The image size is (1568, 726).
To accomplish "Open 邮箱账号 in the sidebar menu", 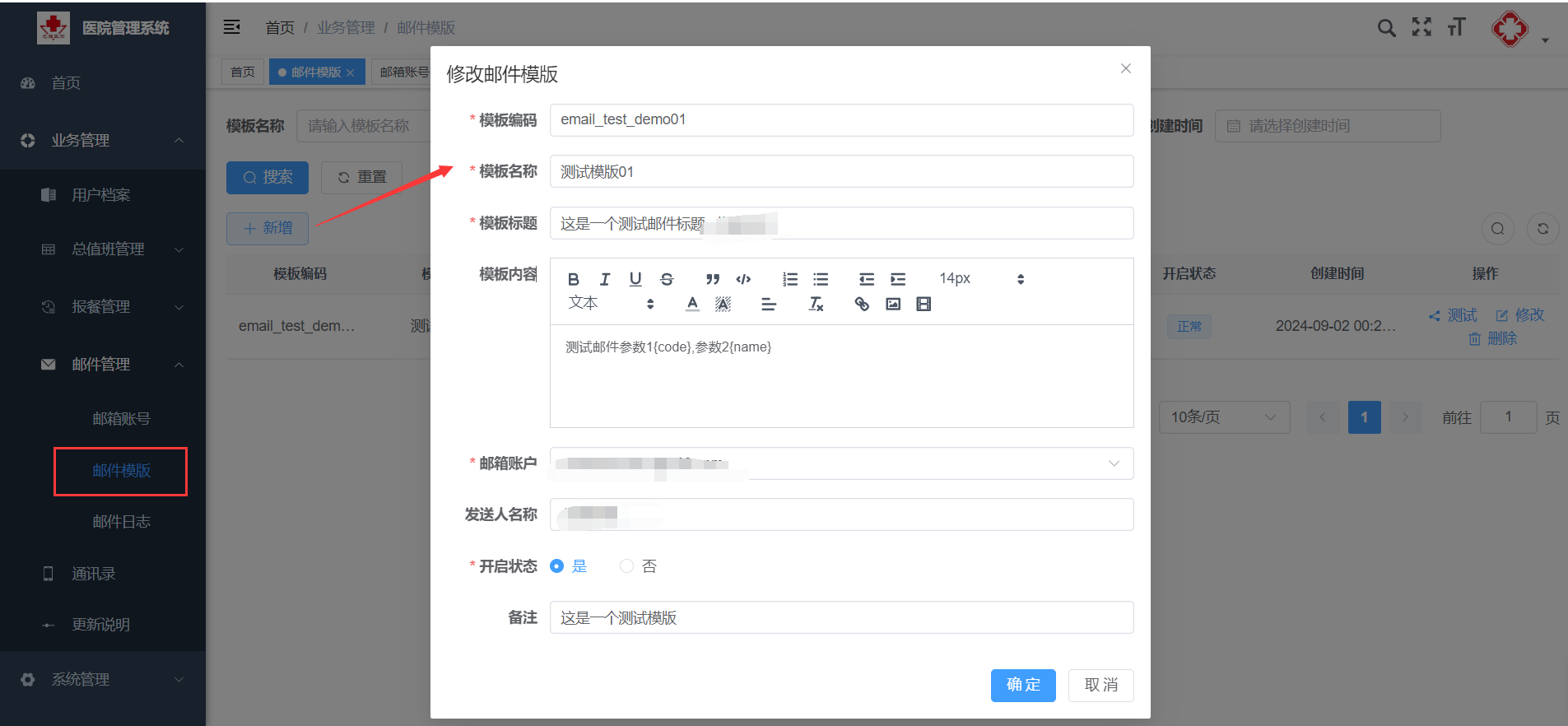I will pyautogui.click(x=121, y=419).
